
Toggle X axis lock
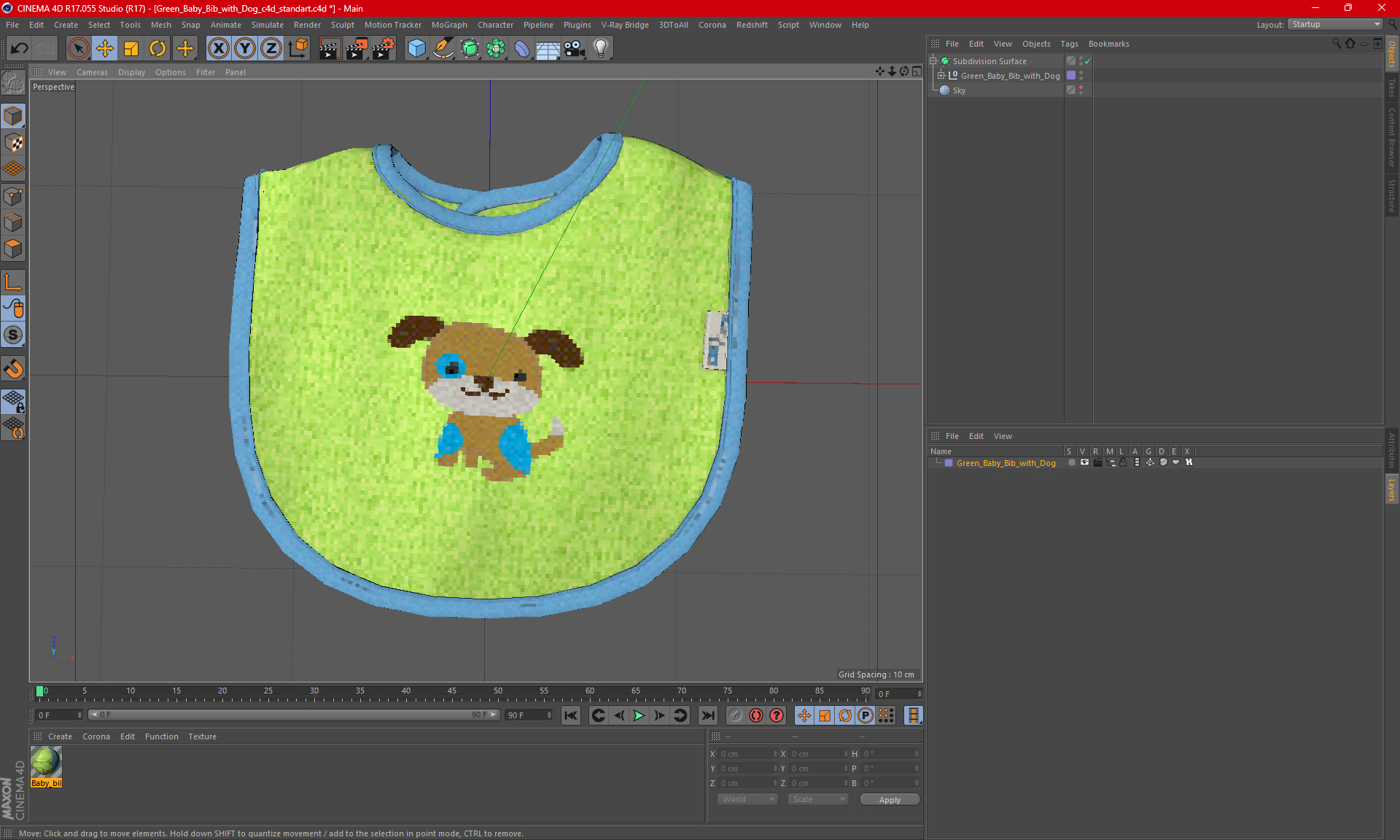(218, 49)
